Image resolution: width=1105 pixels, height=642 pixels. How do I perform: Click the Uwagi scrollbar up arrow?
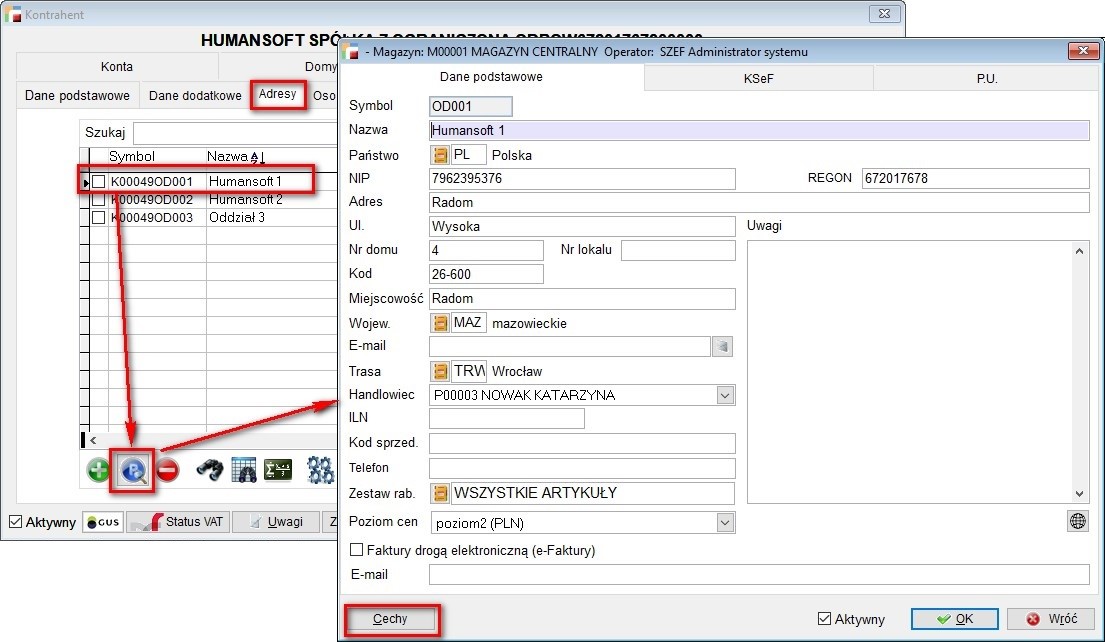(x=1079, y=251)
